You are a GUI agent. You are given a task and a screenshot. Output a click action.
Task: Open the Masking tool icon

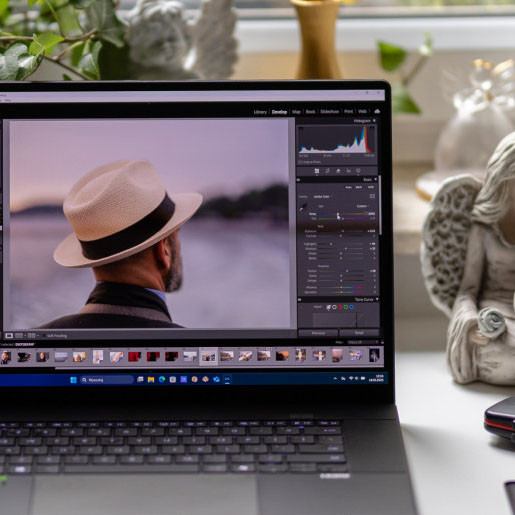[358, 171]
